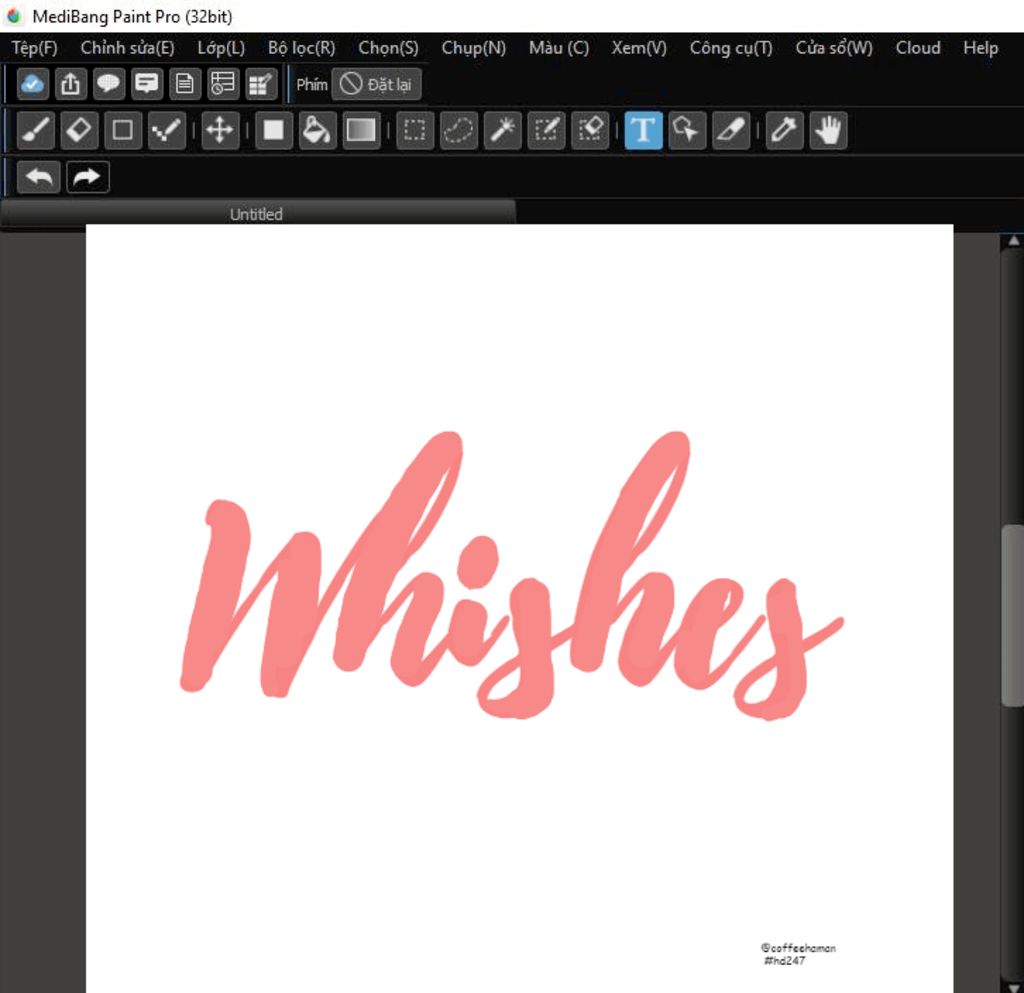Click the Đặt lại reset button
This screenshot has height=993, width=1024.
click(x=376, y=84)
